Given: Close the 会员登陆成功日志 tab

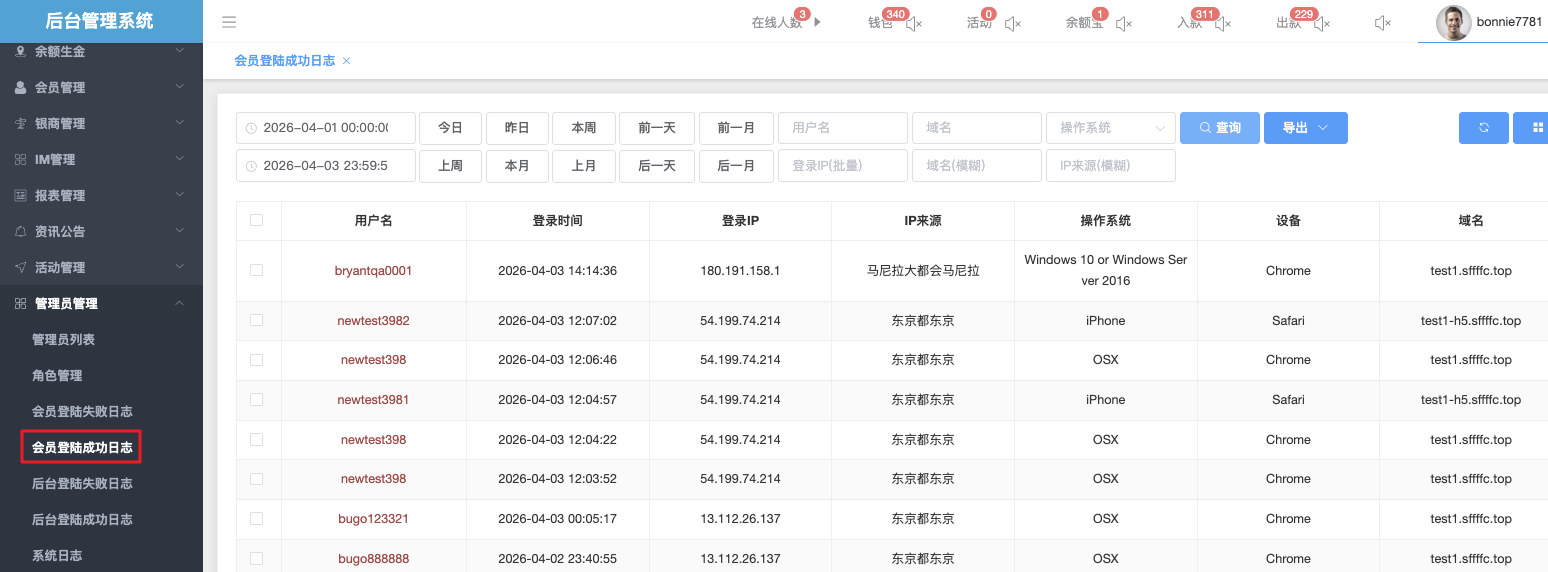Looking at the screenshot, I should point(347,61).
